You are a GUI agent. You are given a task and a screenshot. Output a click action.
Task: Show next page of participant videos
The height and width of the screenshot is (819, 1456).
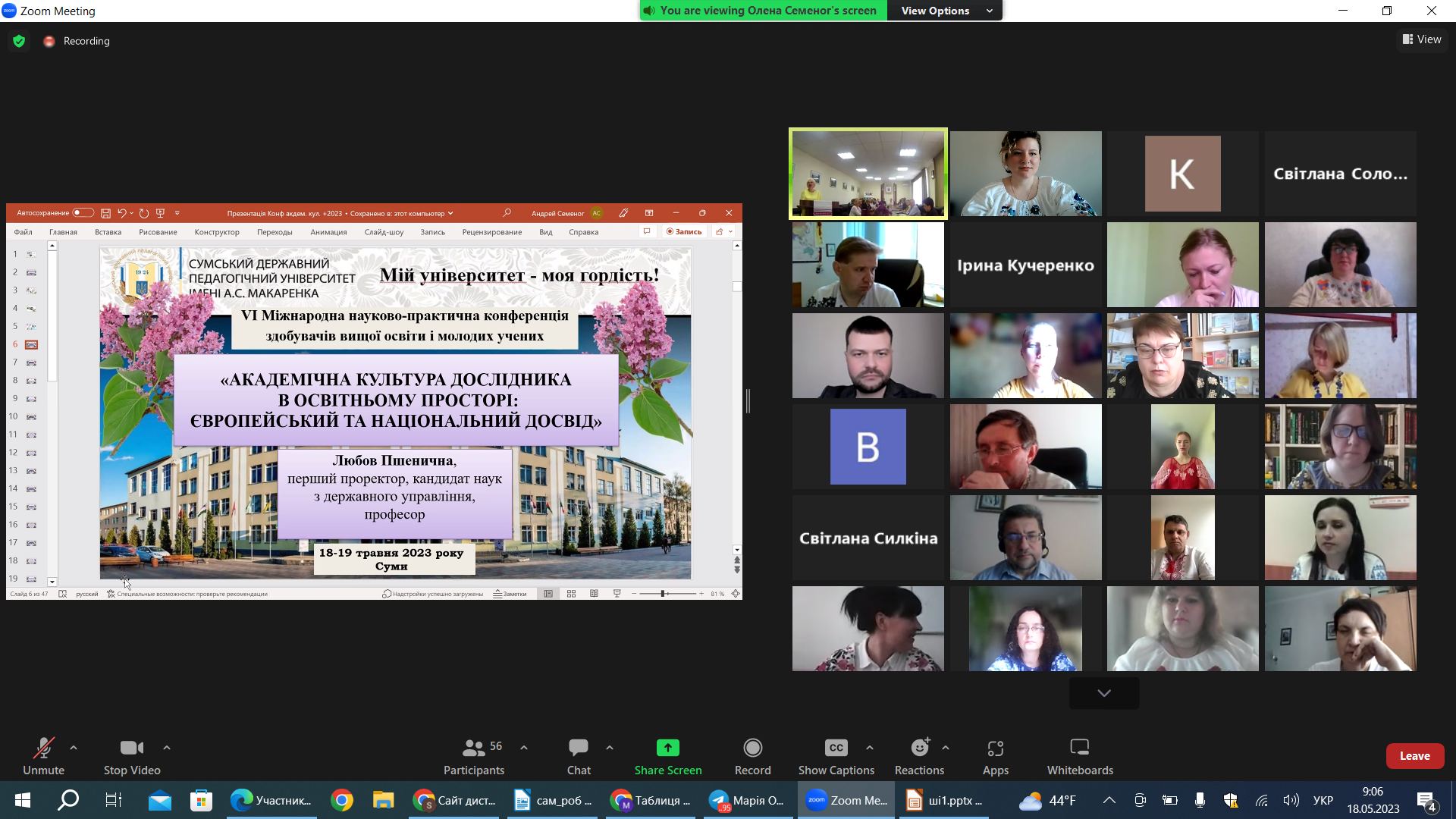pos(1104,693)
